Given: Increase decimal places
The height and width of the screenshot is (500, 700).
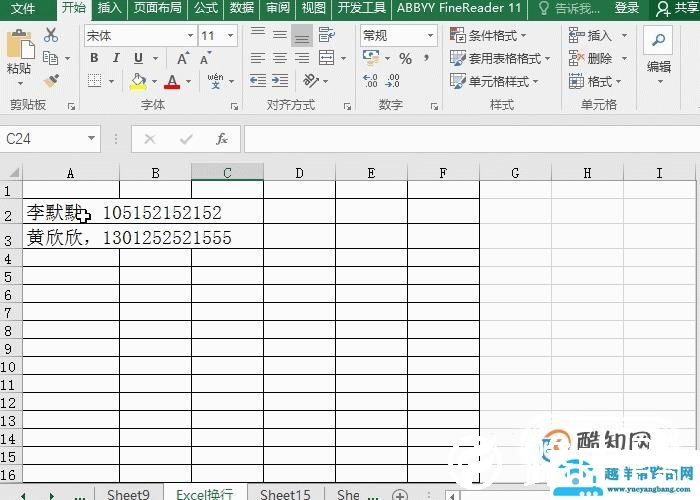Looking at the screenshot, I should pyautogui.click(x=371, y=81).
